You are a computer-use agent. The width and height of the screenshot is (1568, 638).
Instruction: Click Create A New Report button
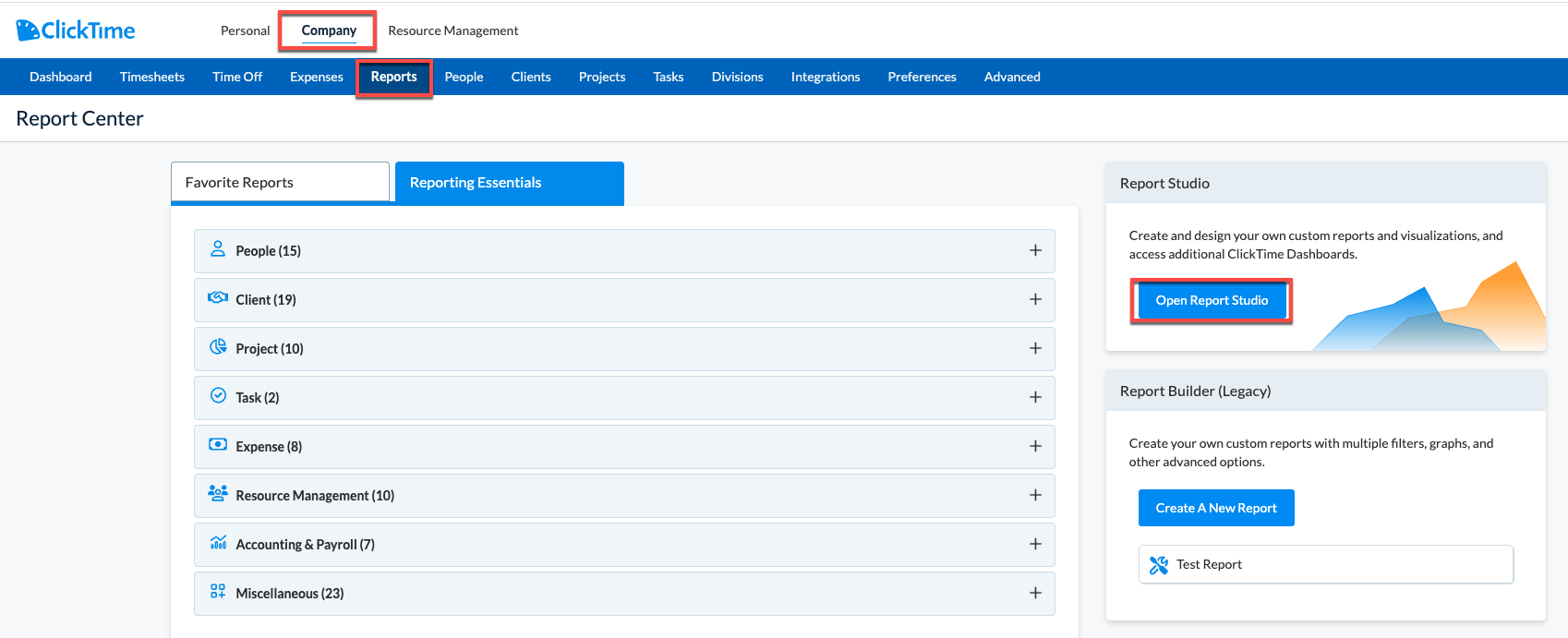click(1216, 508)
